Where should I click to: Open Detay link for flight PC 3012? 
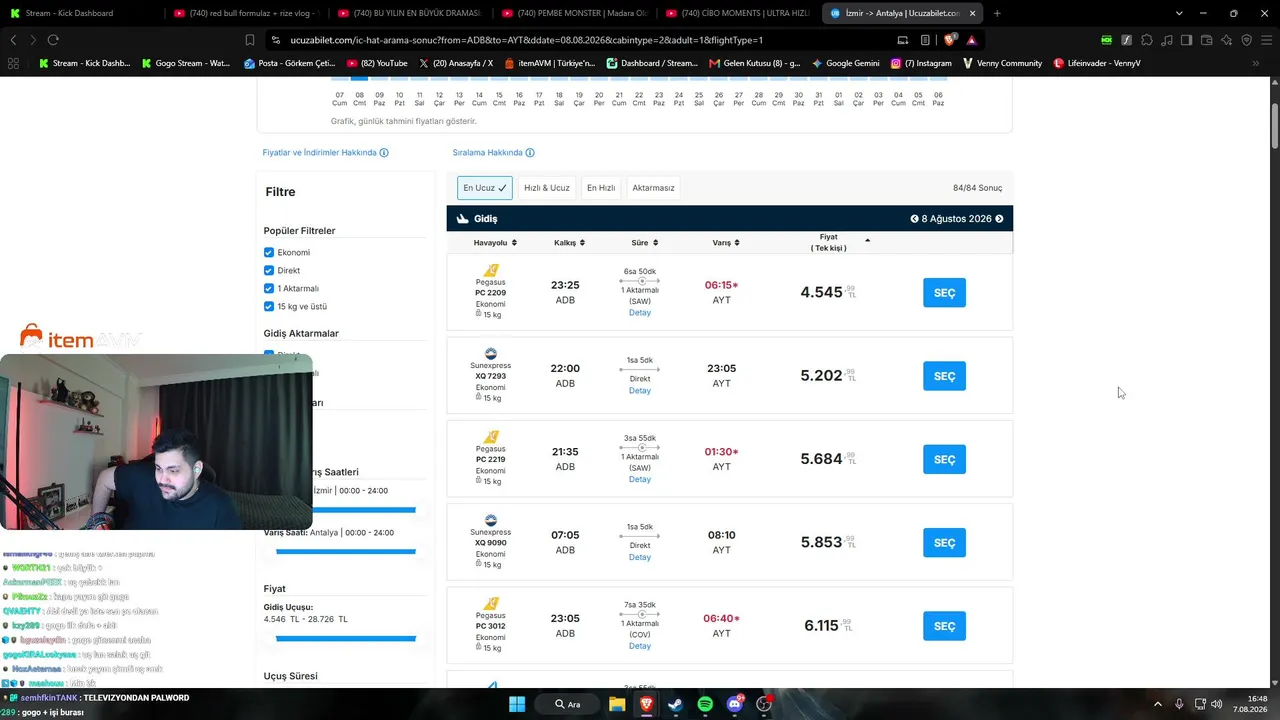pos(640,646)
